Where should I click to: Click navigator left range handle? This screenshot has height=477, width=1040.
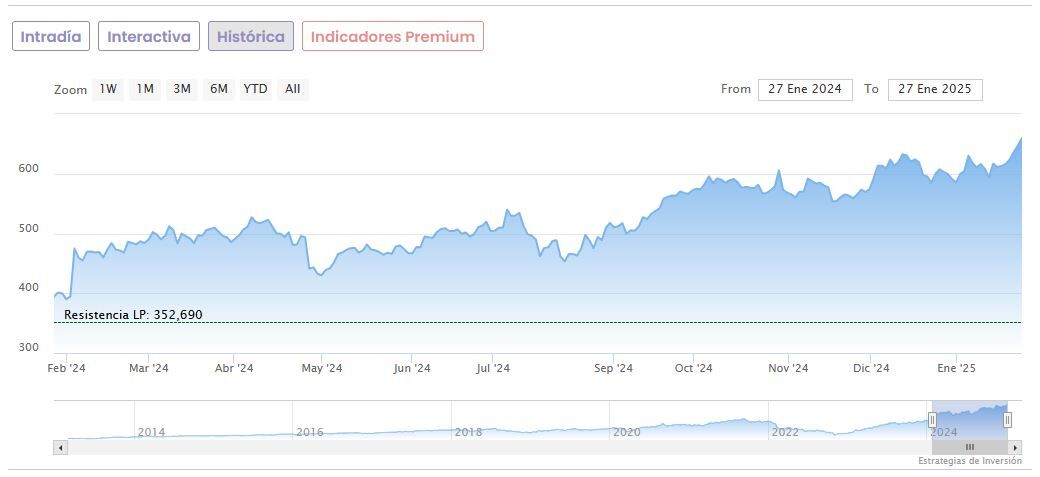[932, 420]
